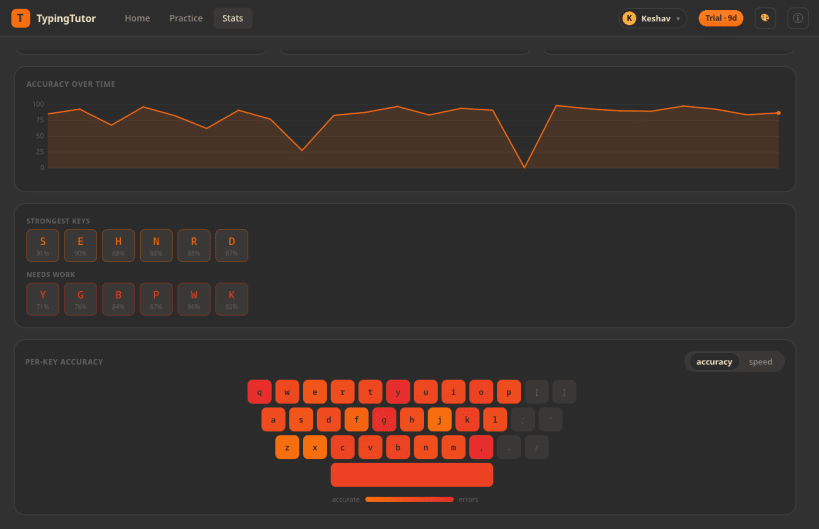This screenshot has width=819, height=529.
Task: Click the o key on heatmap keyboard
Action: tap(481, 392)
